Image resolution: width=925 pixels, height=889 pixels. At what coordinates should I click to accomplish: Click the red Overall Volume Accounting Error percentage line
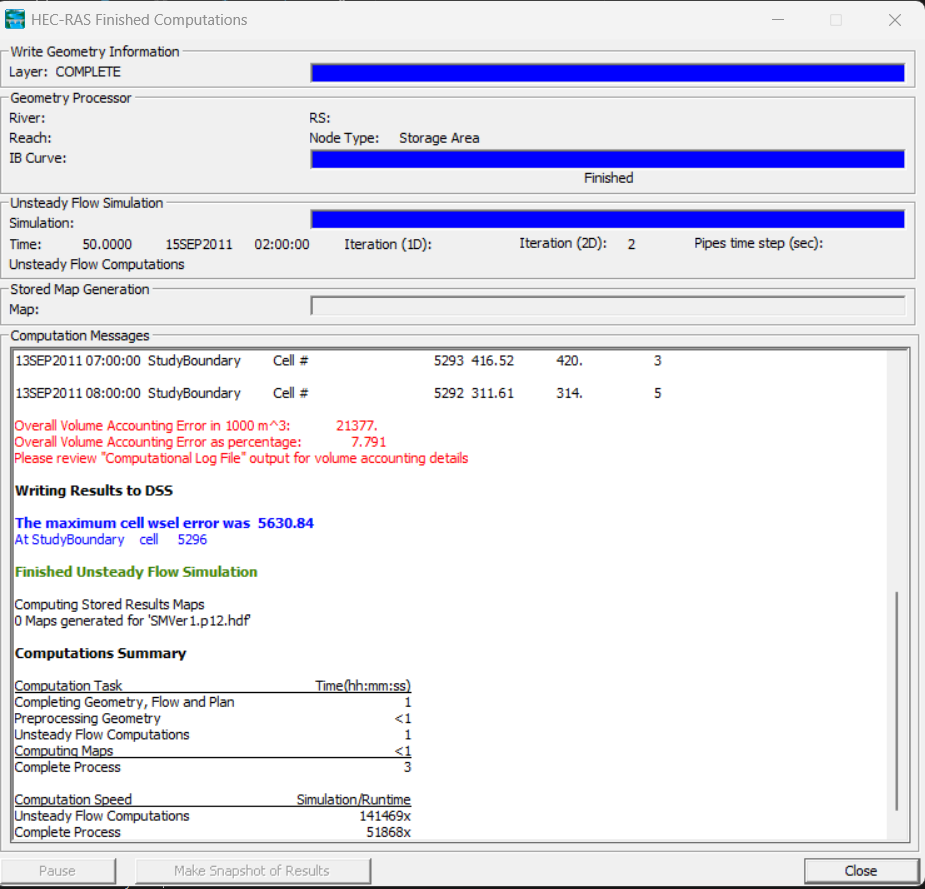pyautogui.click(x=200, y=442)
